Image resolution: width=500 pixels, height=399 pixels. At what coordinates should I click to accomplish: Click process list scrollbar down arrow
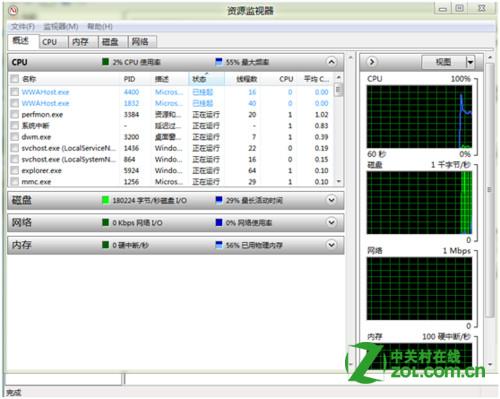pos(339,182)
